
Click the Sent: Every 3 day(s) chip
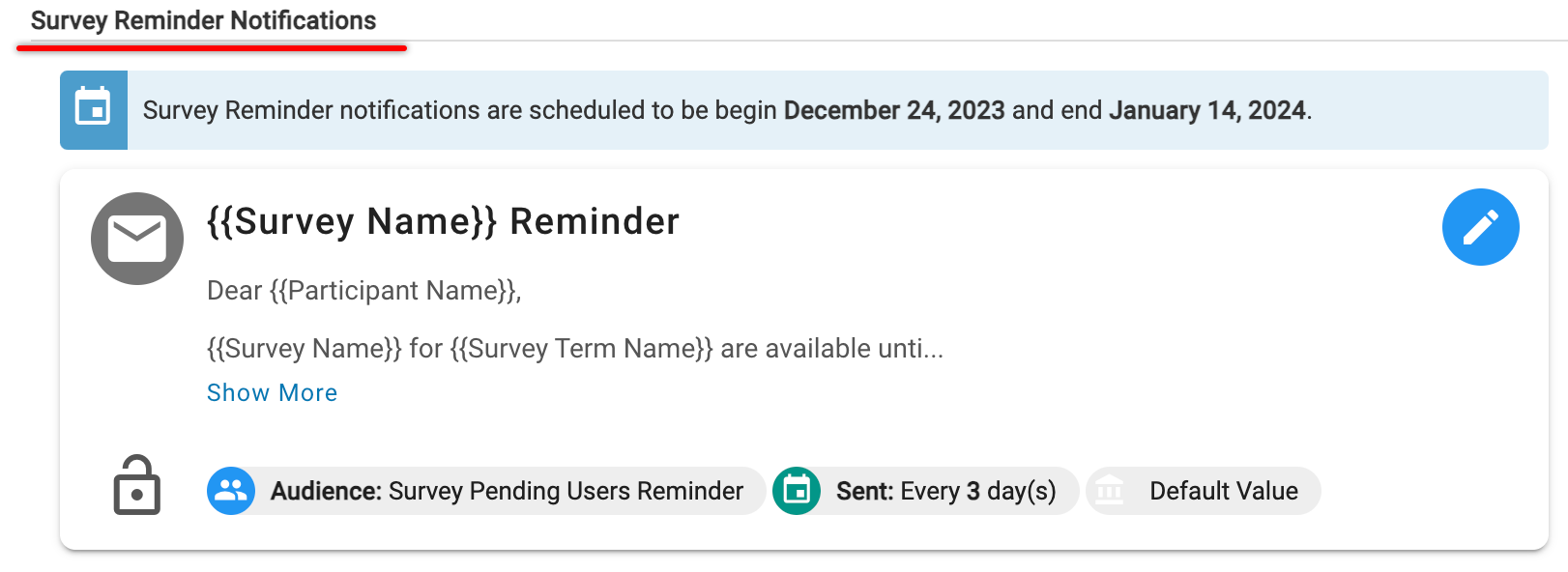tap(945, 491)
